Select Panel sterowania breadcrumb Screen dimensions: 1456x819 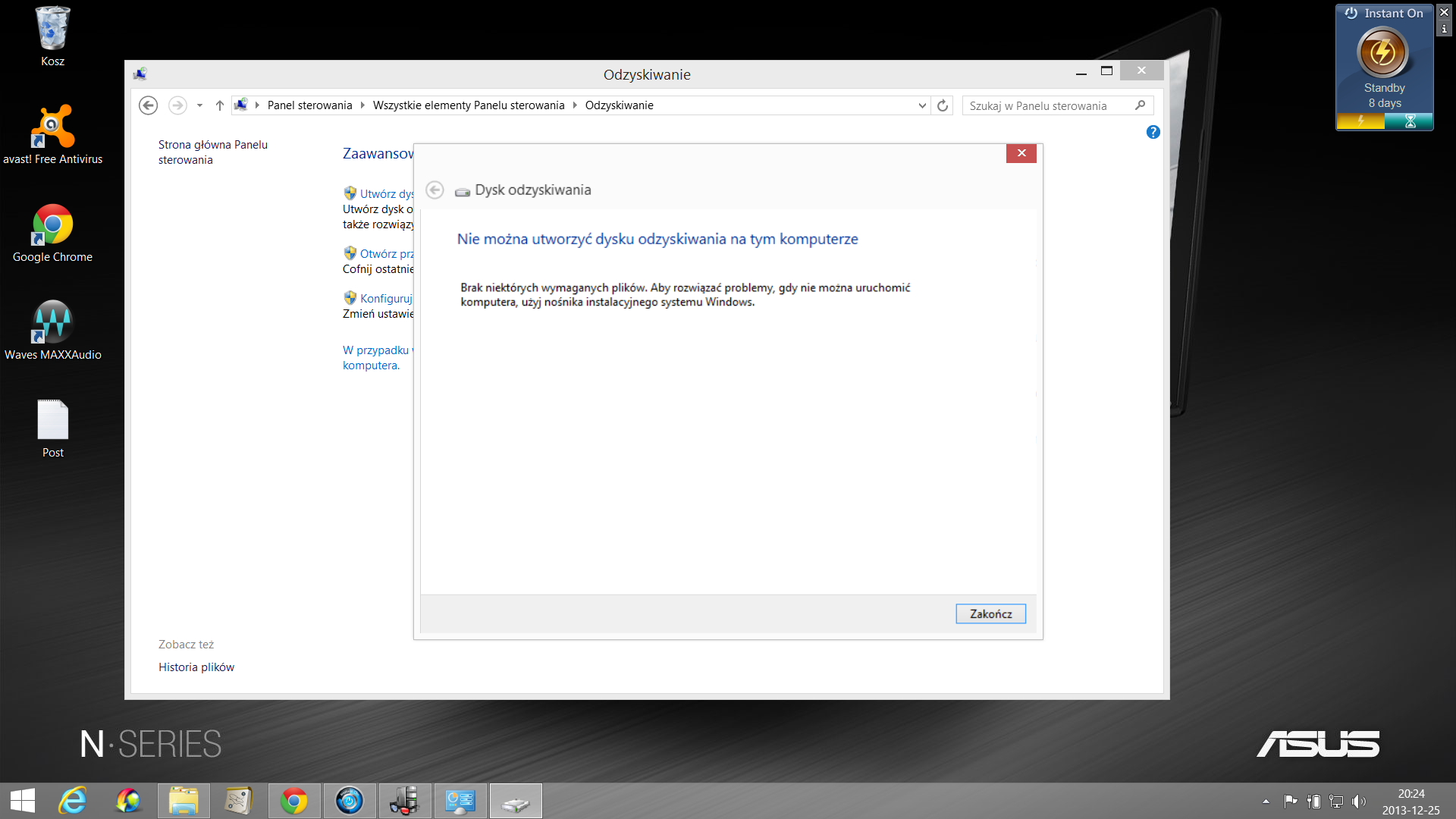pyautogui.click(x=309, y=105)
